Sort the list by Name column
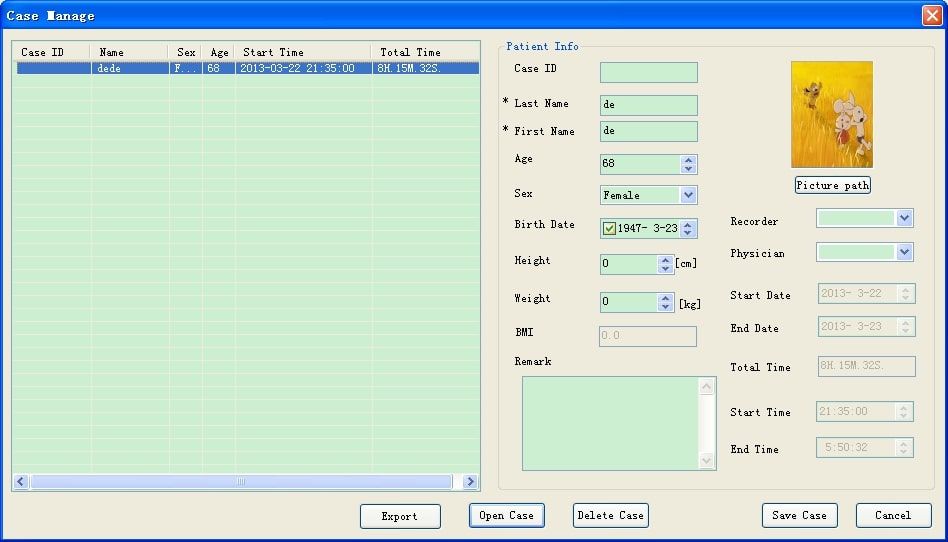 click(x=128, y=52)
